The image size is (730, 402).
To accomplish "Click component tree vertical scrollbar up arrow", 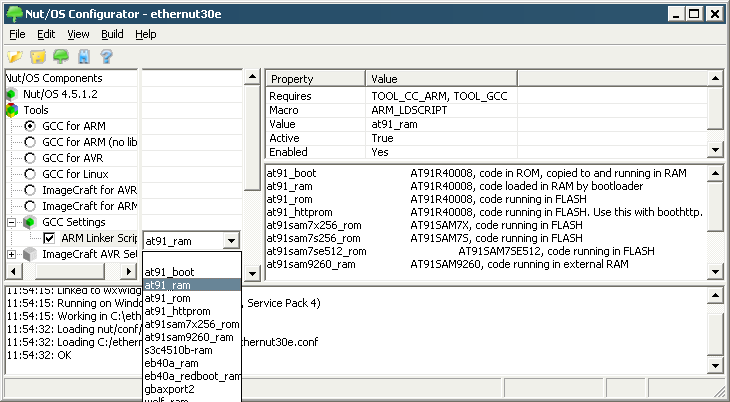I will pos(252,76).
